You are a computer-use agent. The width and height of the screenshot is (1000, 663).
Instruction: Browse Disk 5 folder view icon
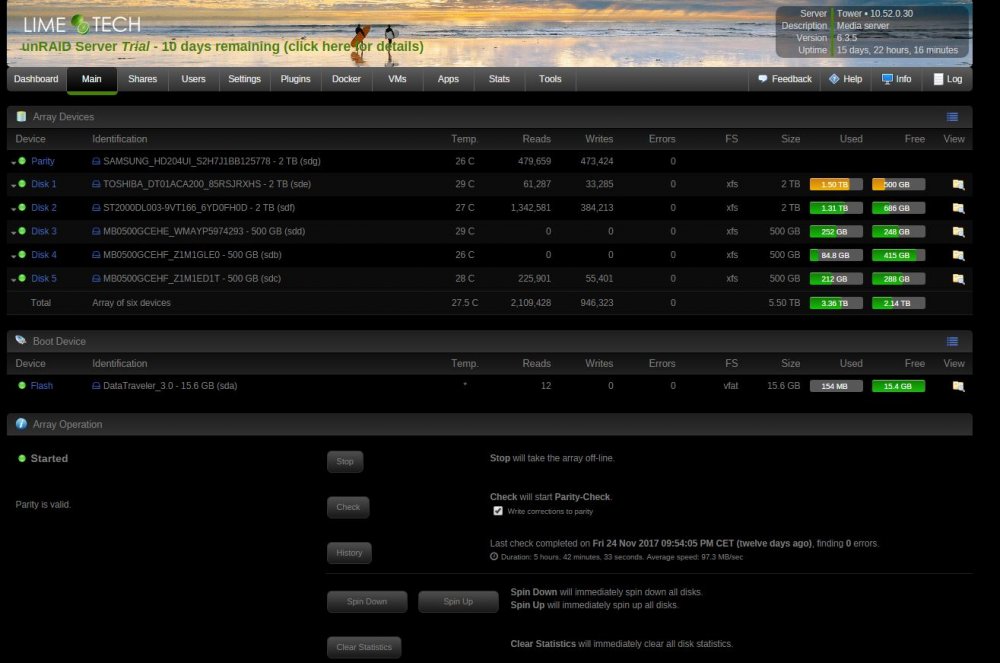click(x=958, y=279)
